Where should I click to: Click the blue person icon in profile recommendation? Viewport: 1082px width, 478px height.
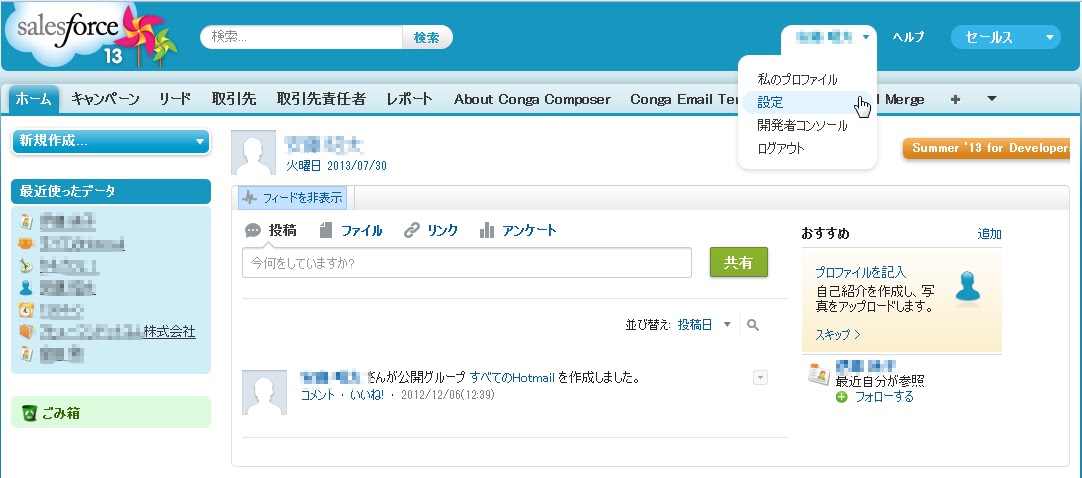[x=968, y=286]
